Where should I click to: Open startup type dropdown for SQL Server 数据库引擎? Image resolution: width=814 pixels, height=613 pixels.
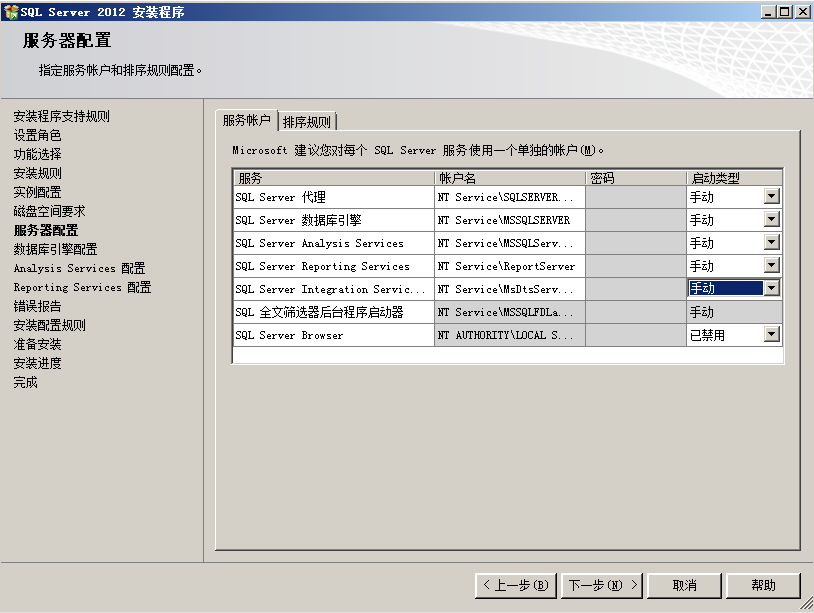771,219
